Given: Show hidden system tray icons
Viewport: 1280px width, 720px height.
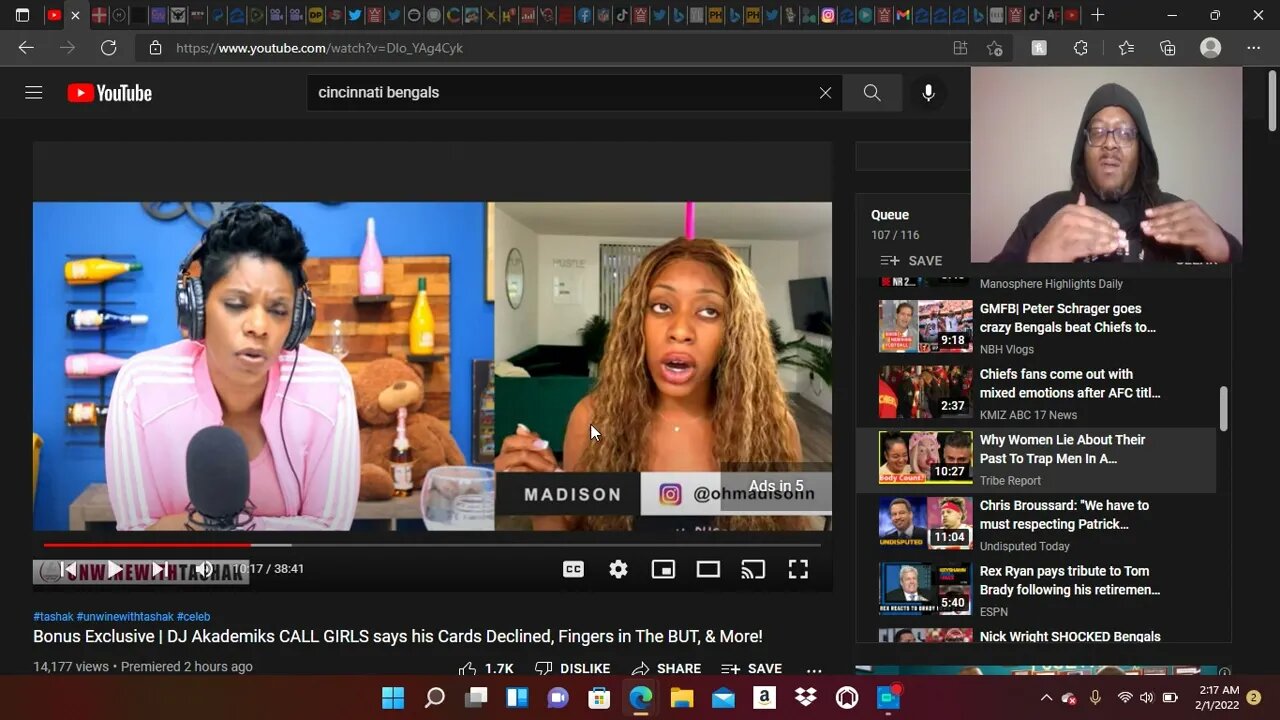Looking at the screenshot, I should tap(1046, 698).
